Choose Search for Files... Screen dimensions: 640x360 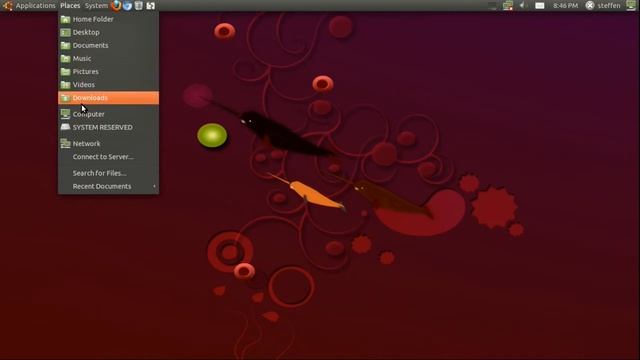click(x=108, y=173)
